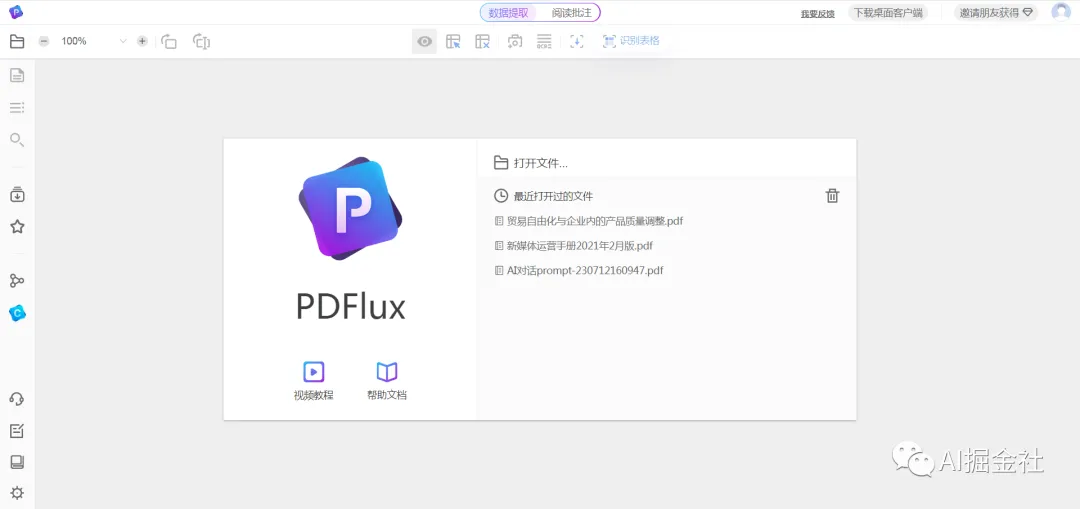Click 邀请朋友获得 button
This screenshot has height=509, width=1080.
[x=996, y=12]
